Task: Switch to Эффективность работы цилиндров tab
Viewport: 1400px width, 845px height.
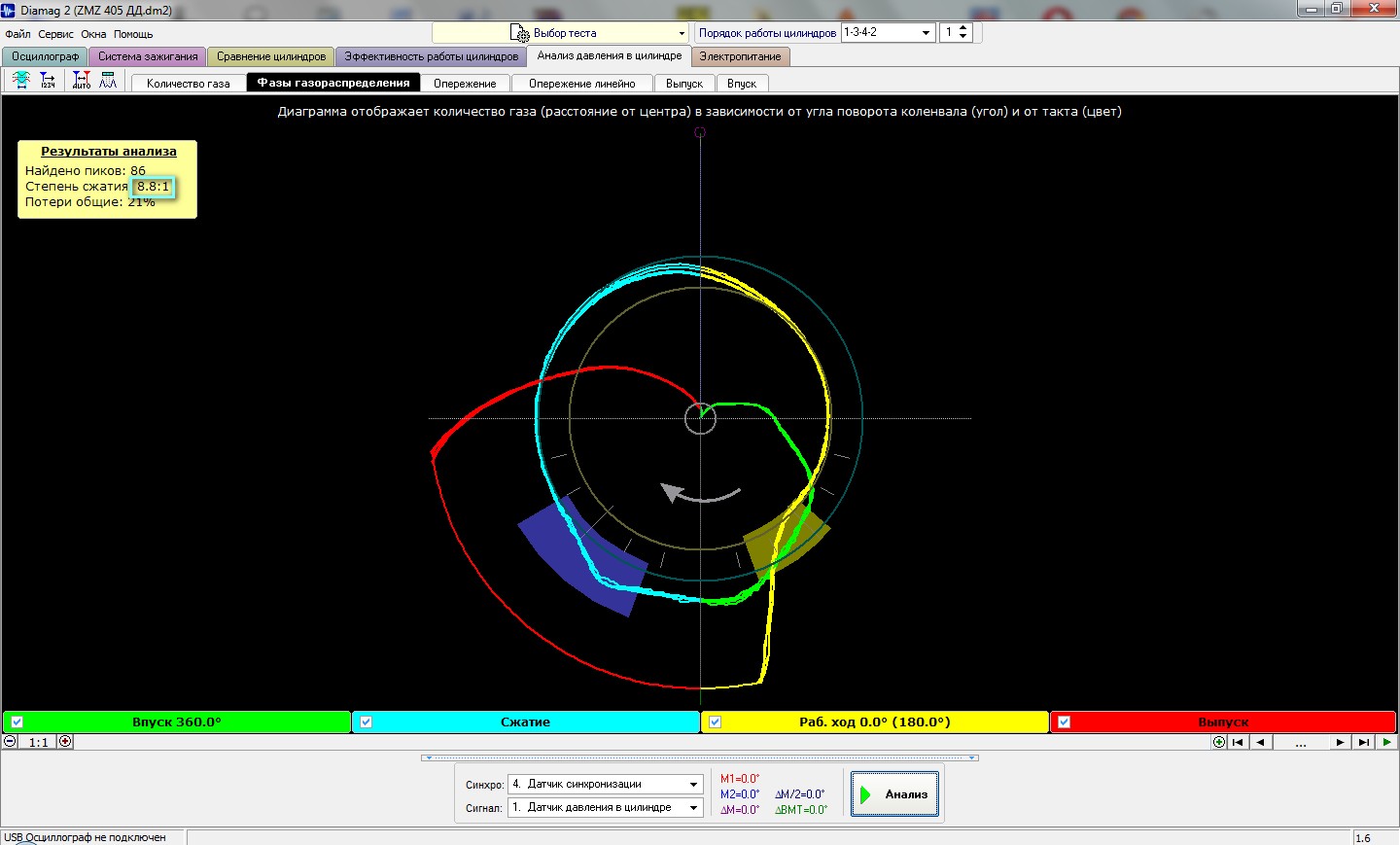Action: point(432,56)
